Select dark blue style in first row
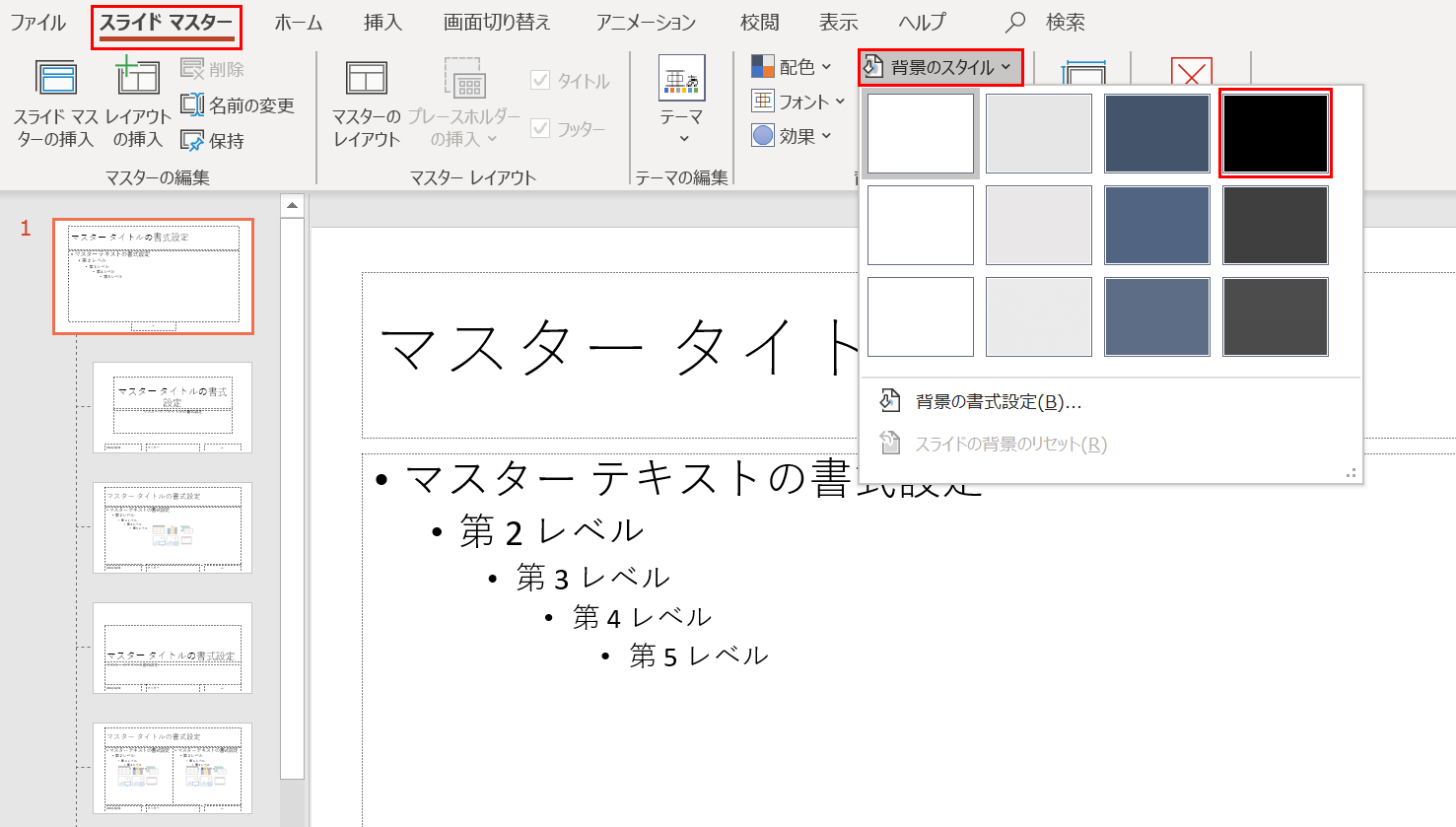Viewport: 1456px width, 827px height. pyautogui.click(x=1157, y=133)
